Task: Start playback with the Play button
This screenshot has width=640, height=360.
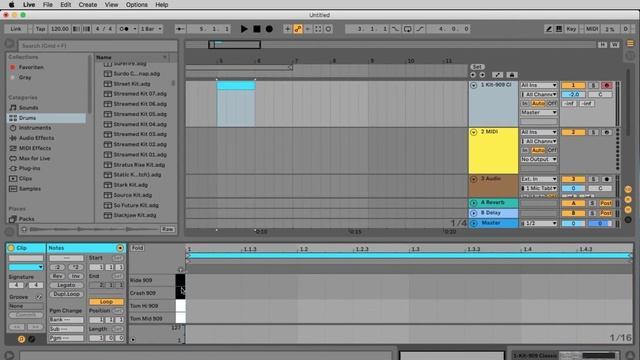Action: coord(244,29)
